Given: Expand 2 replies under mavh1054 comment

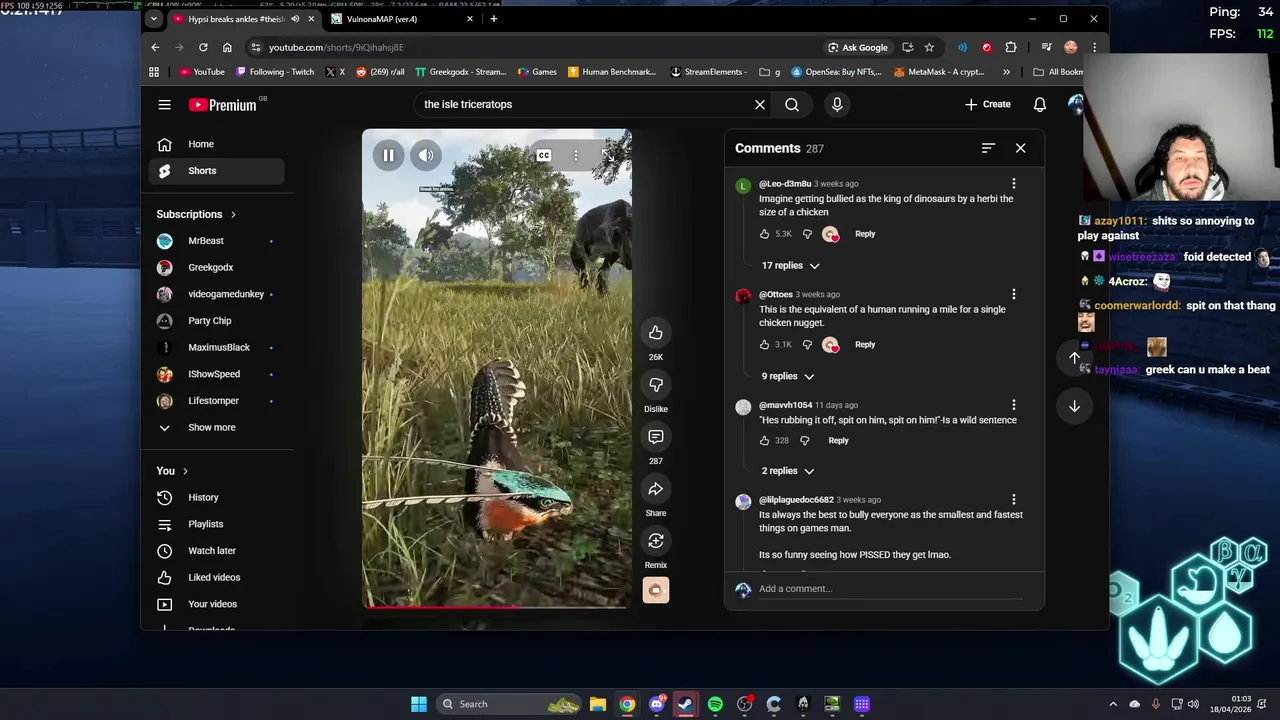Looking at the screenshot, I should (788, 471).
